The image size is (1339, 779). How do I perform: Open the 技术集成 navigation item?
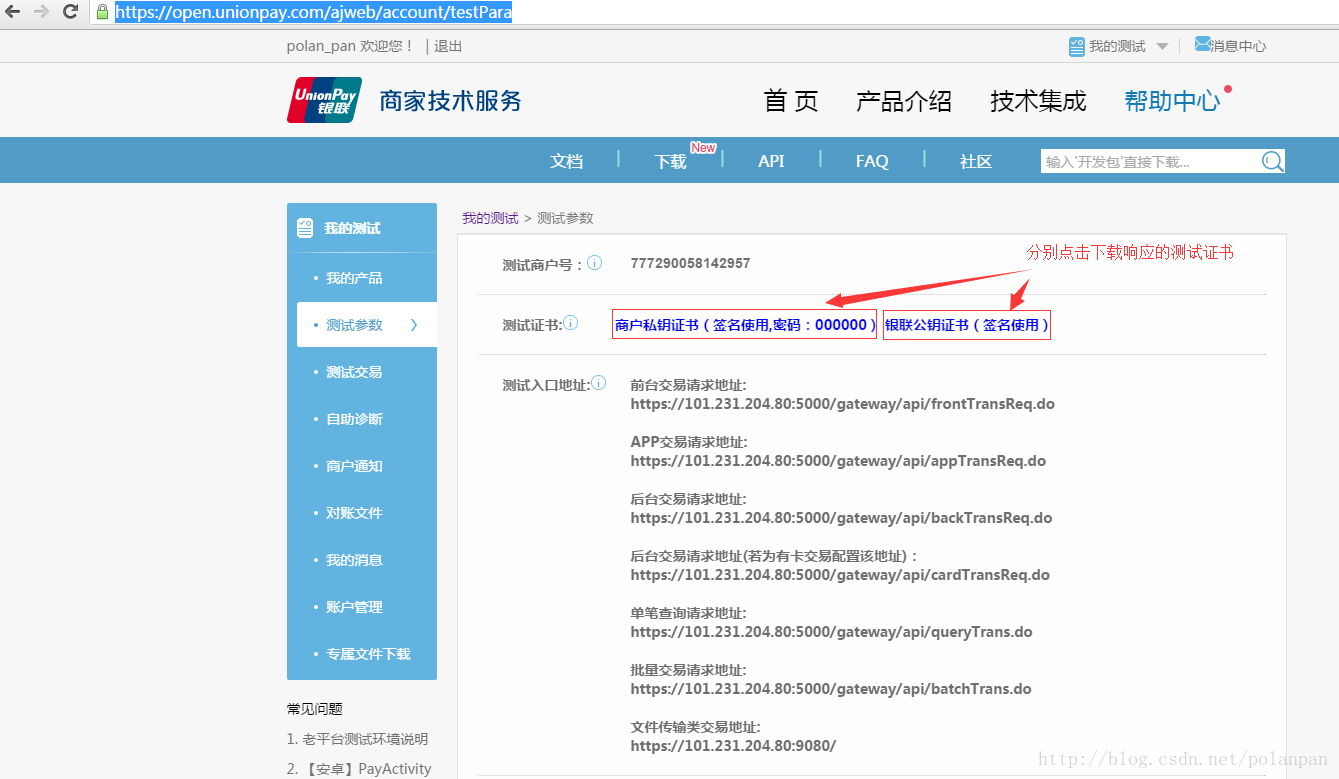[x=1038, y=101]
